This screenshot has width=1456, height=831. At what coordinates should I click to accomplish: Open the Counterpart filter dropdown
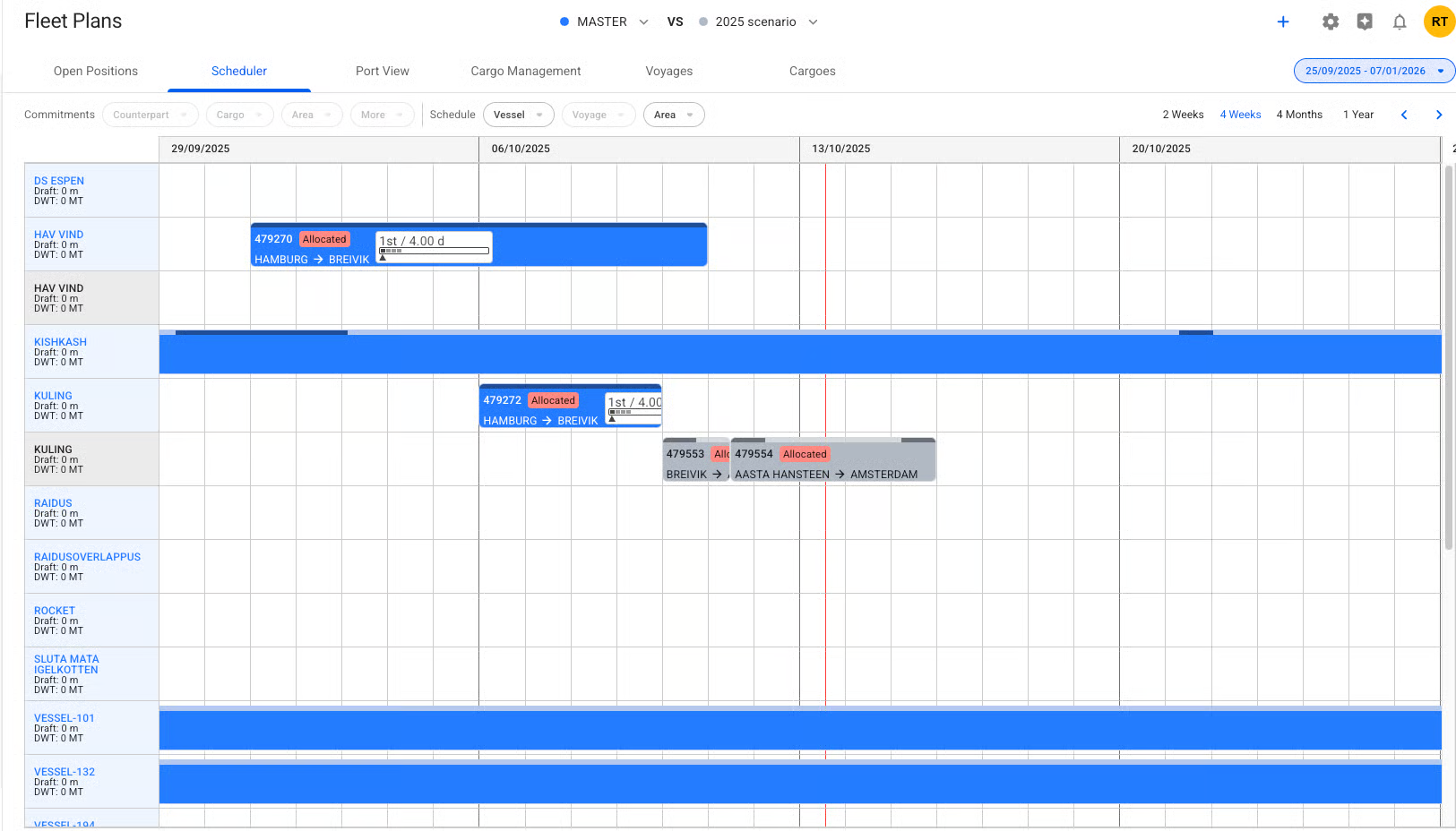pos(150,115)
